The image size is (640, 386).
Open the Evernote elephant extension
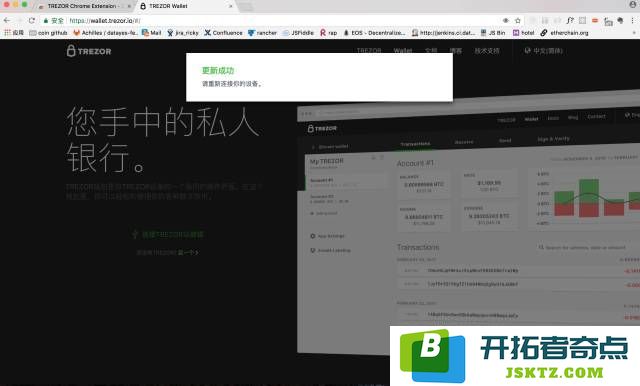point(620,20)
